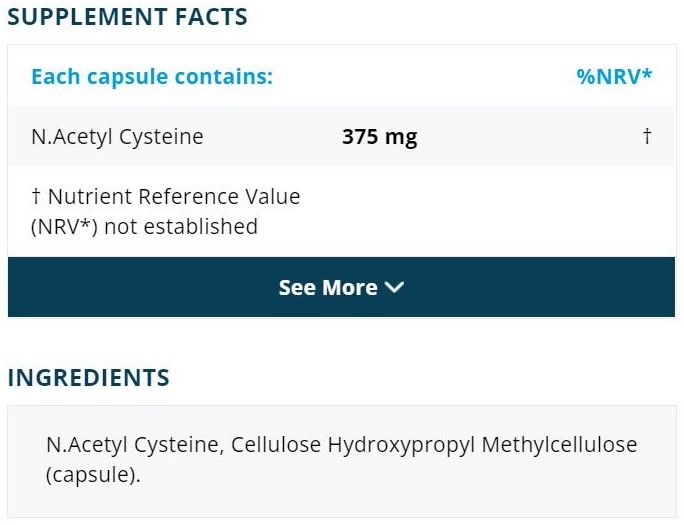Click the '(NRV*) not established' text
The width and height of the screenshot is (684, 525).
[x=144, y=226]
